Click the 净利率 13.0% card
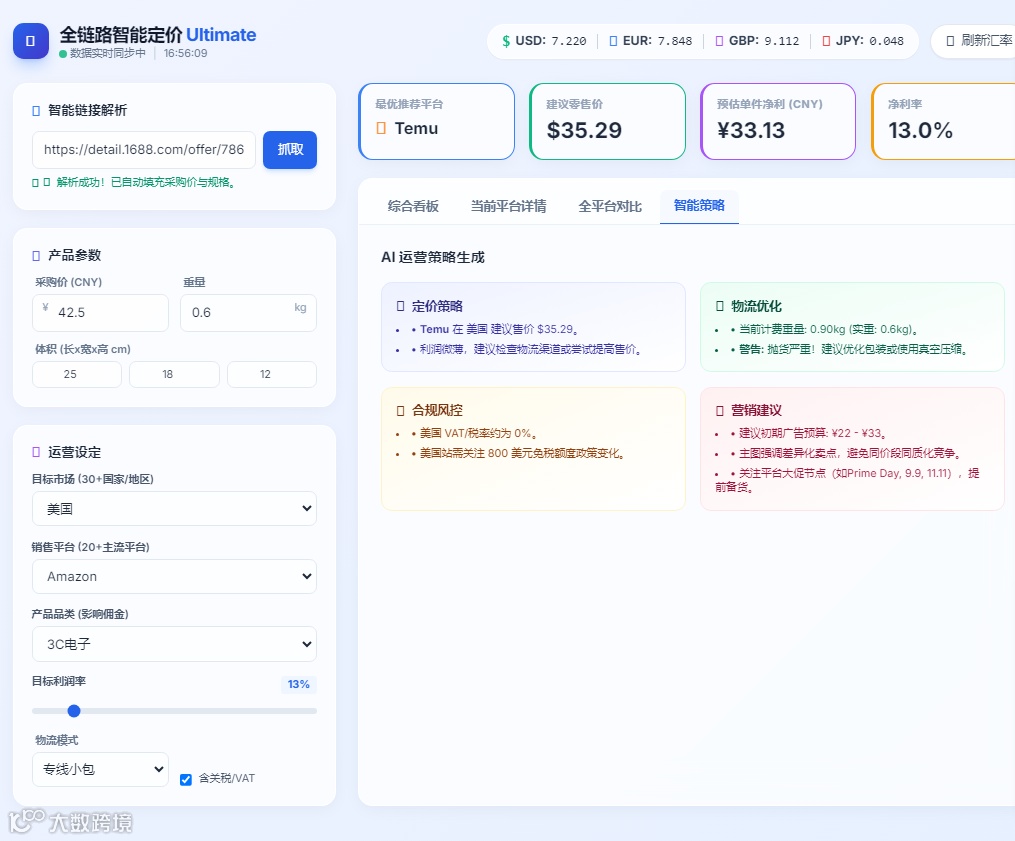This screenshot has height=841, width=1015. [943, 121]
